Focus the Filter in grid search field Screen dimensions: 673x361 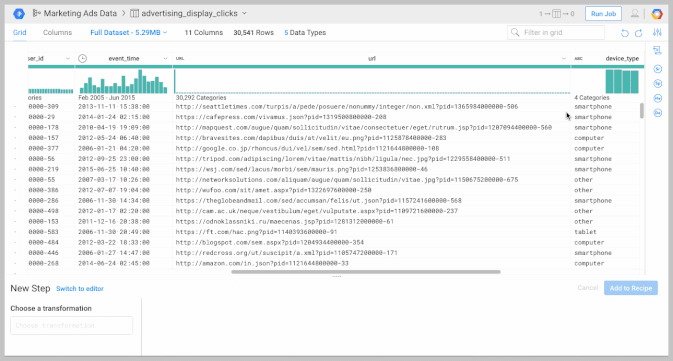[556, 33]
